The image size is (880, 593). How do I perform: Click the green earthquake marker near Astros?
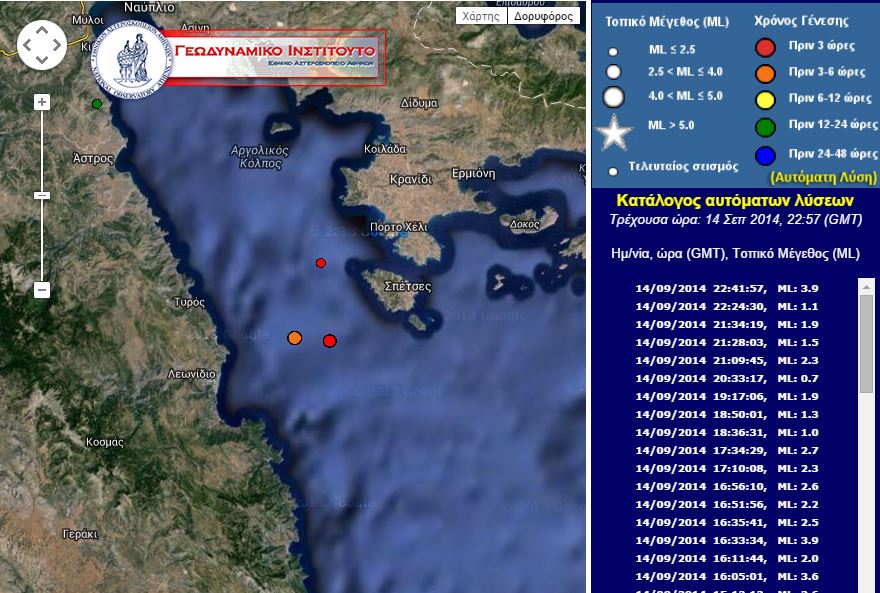click(x=97, y=102)
